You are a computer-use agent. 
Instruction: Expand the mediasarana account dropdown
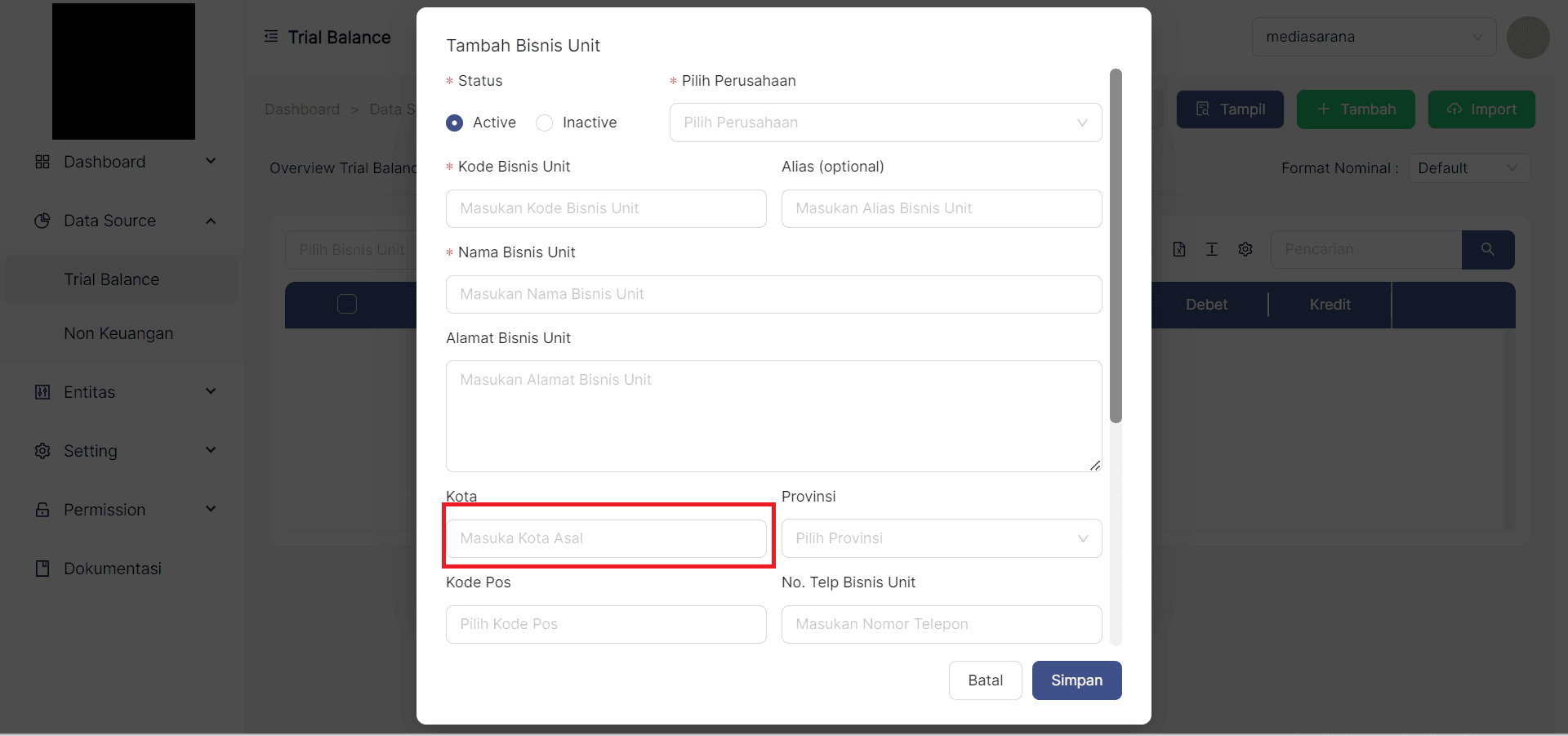[1373, 37]
